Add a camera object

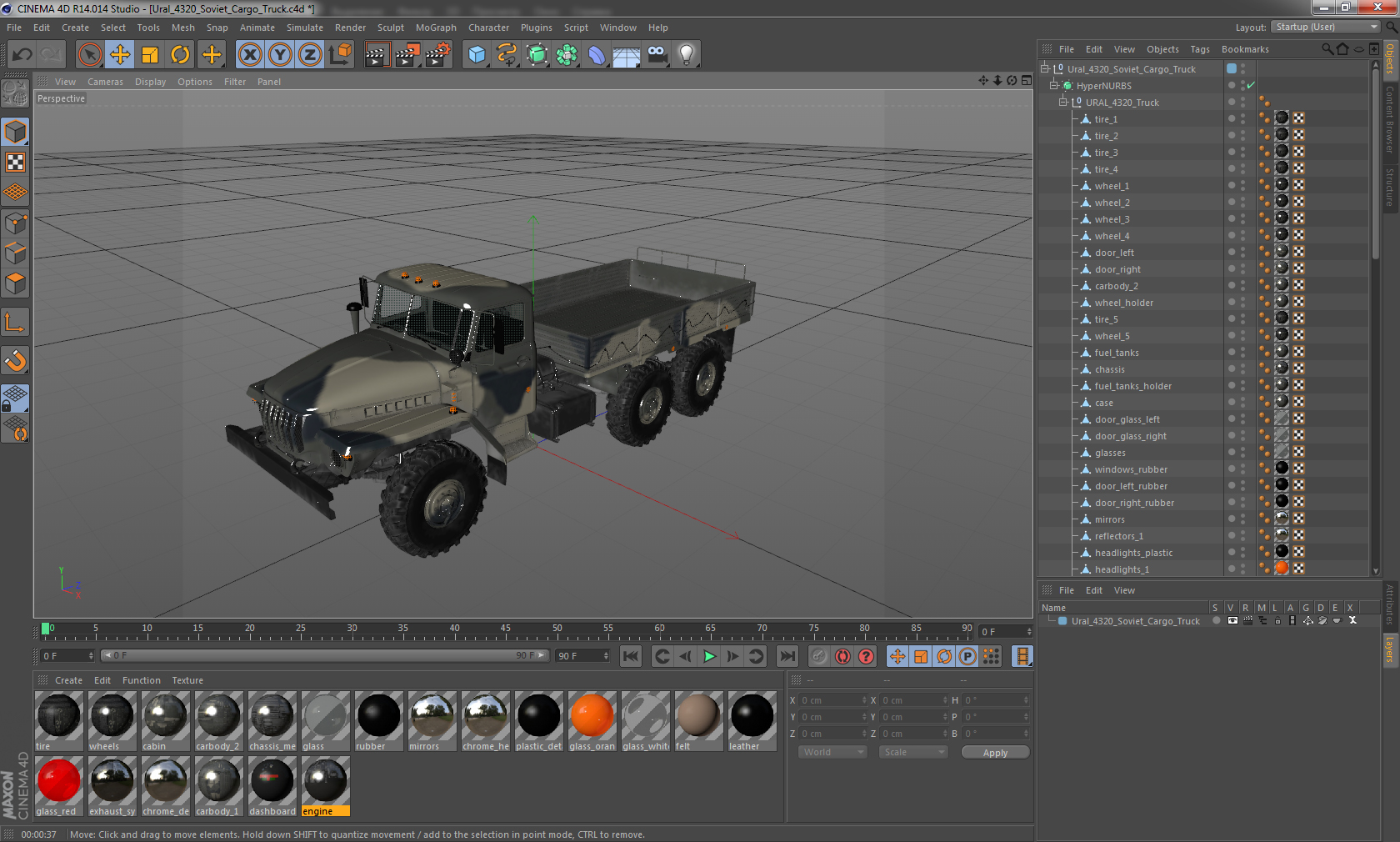coord(657,55)
